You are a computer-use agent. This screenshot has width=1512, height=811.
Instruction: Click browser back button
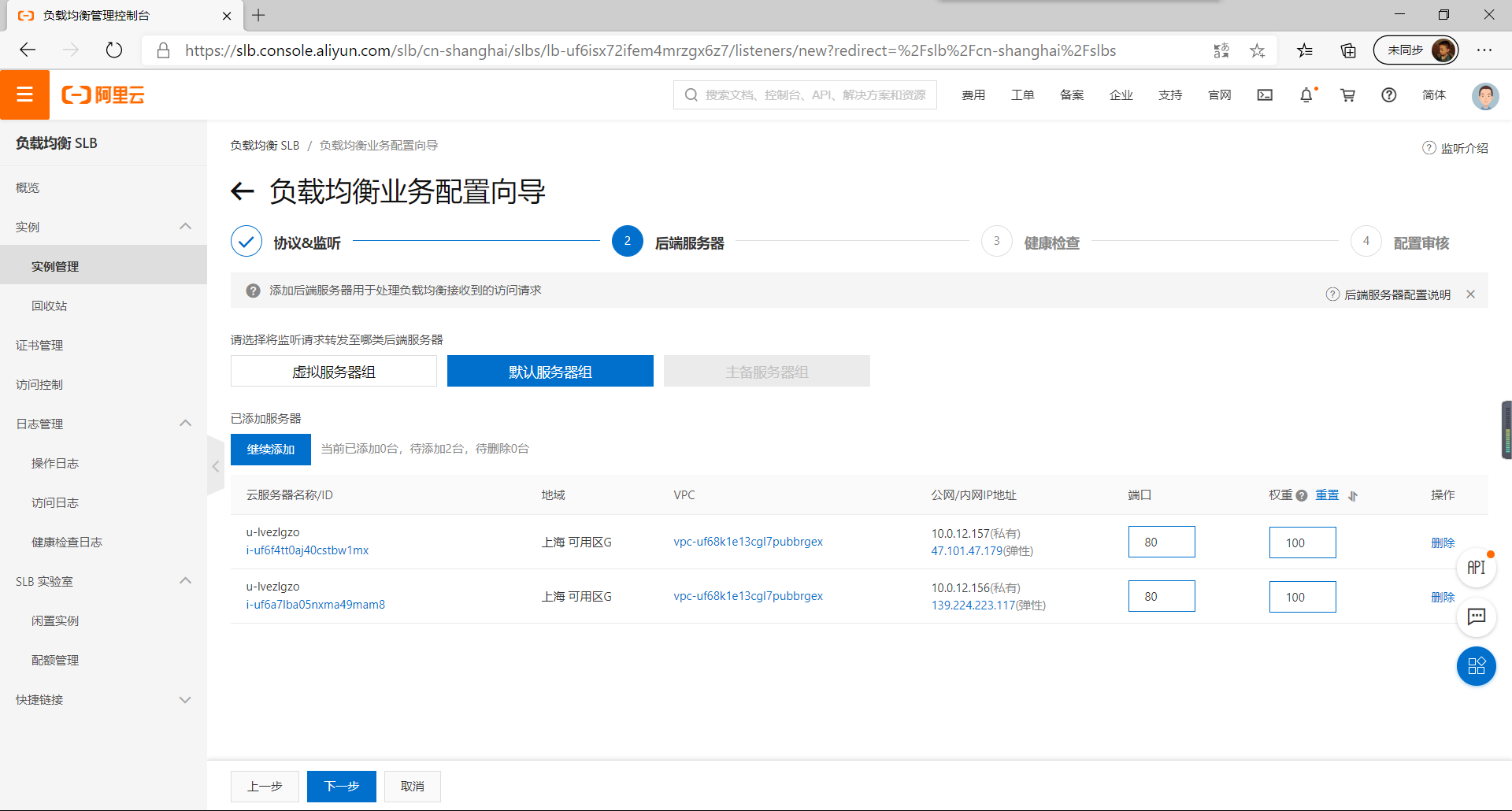click(x=28, y=50)
